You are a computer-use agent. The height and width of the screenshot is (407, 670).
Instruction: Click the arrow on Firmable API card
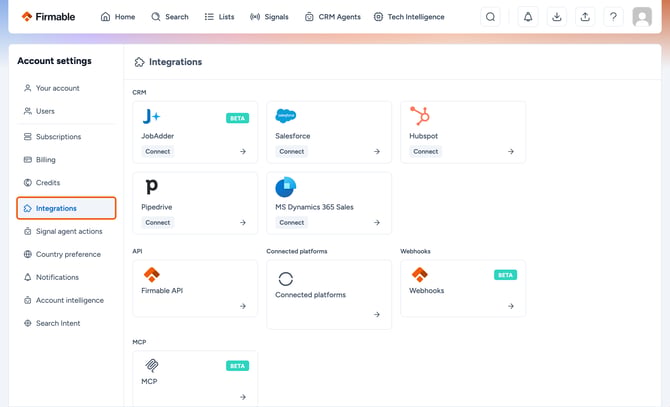tap(243, 306)
